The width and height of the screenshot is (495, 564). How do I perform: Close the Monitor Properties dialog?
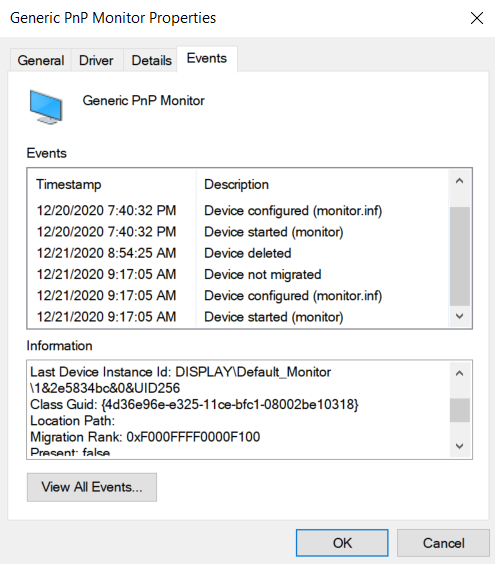point(477,18)
